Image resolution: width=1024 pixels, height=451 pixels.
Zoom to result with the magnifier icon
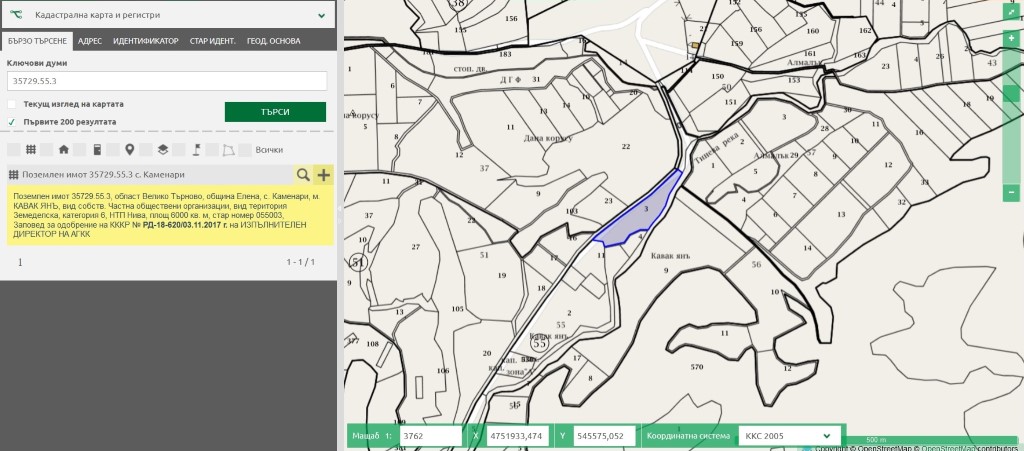(x=302, y=175)
